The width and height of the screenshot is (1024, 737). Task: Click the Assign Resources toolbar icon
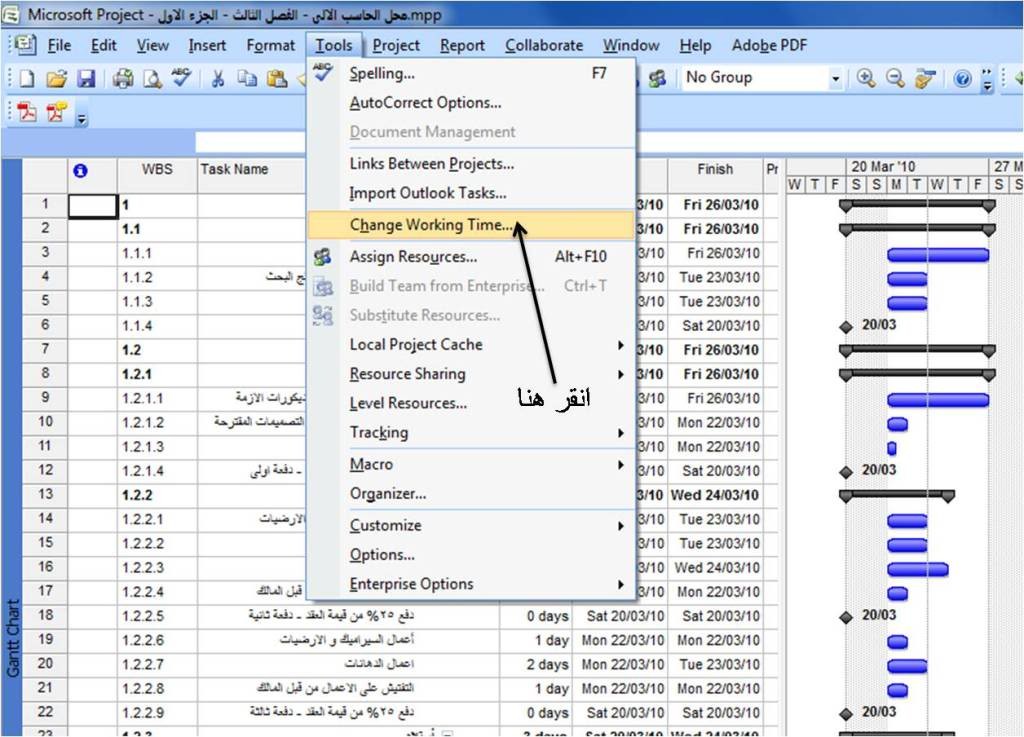pyautogui.click(x=657, y=78)
